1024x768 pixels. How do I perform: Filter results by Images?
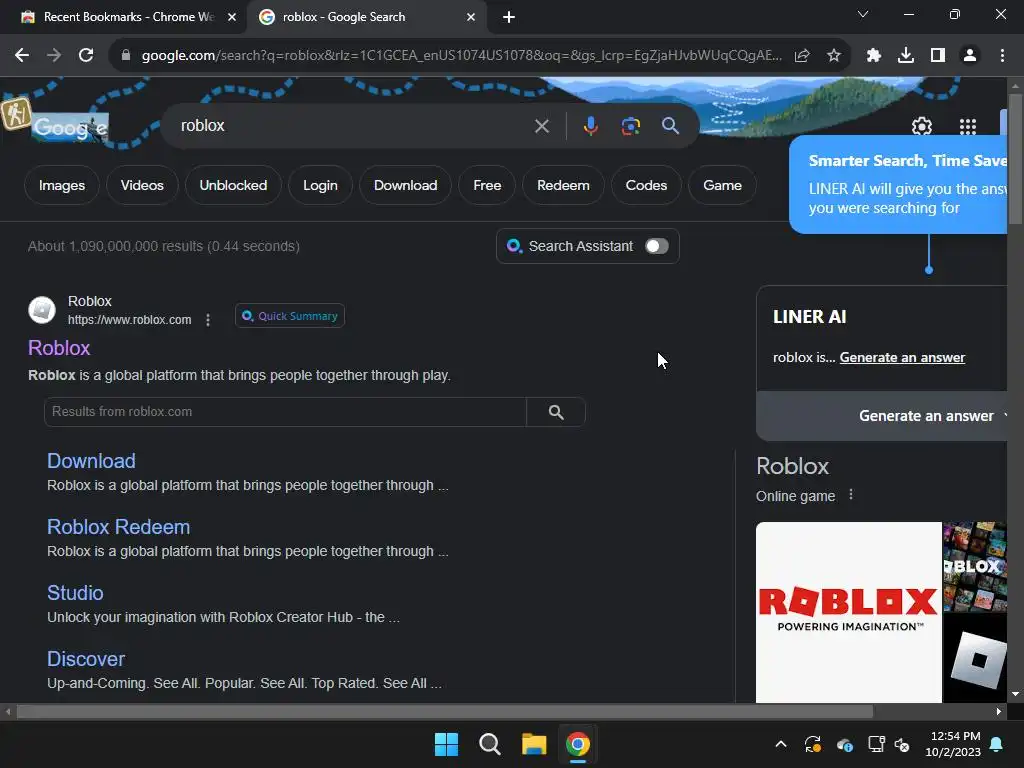coord(61,185)
